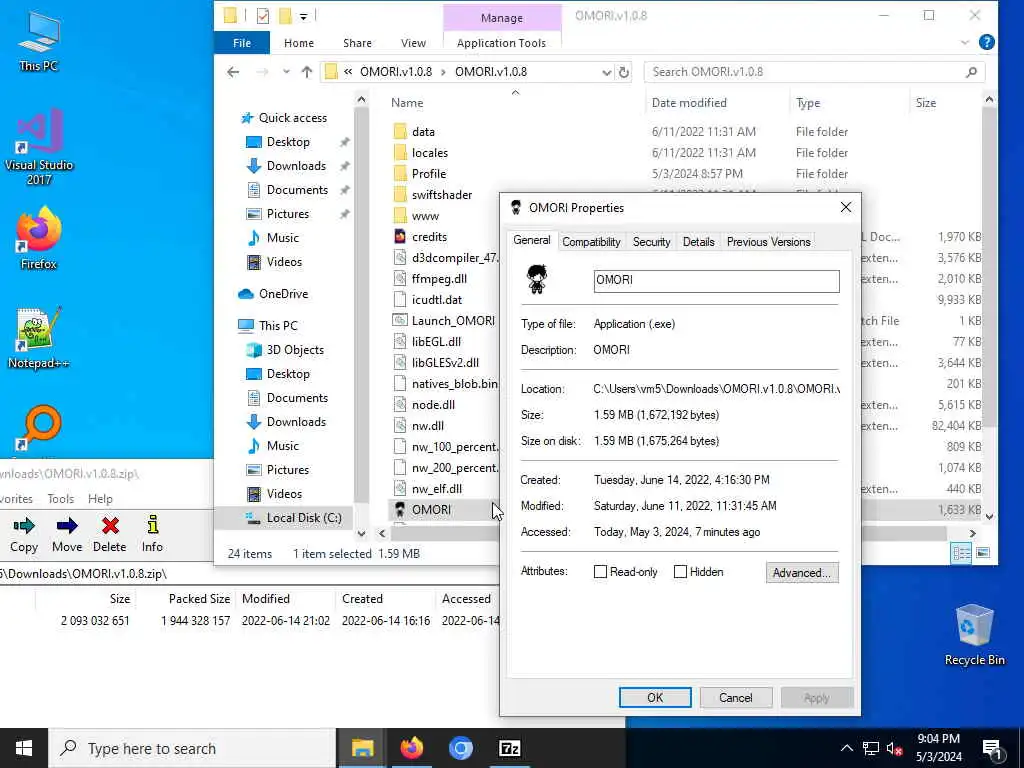Open Explorer help question mark icon
1024x768 pixels.
click(986, 42)
